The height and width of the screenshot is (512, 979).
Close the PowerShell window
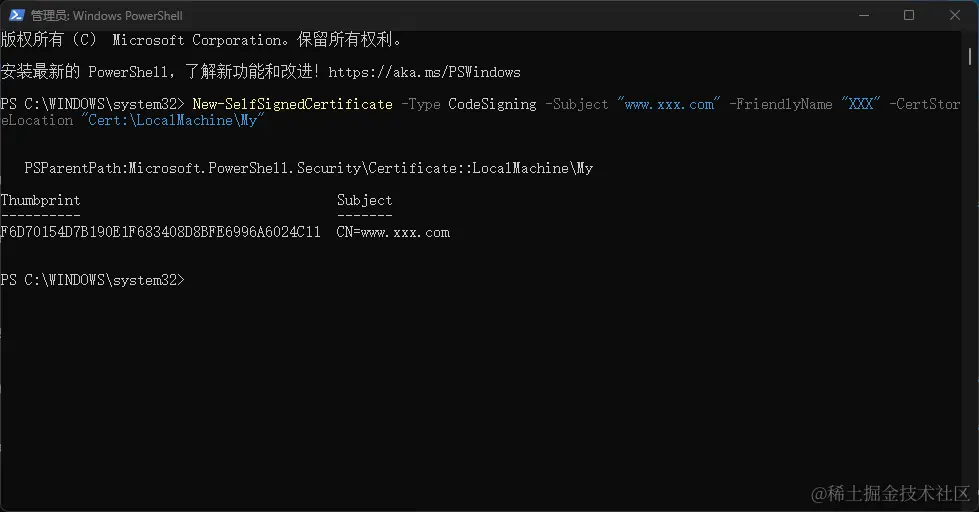tap(954, 15)
